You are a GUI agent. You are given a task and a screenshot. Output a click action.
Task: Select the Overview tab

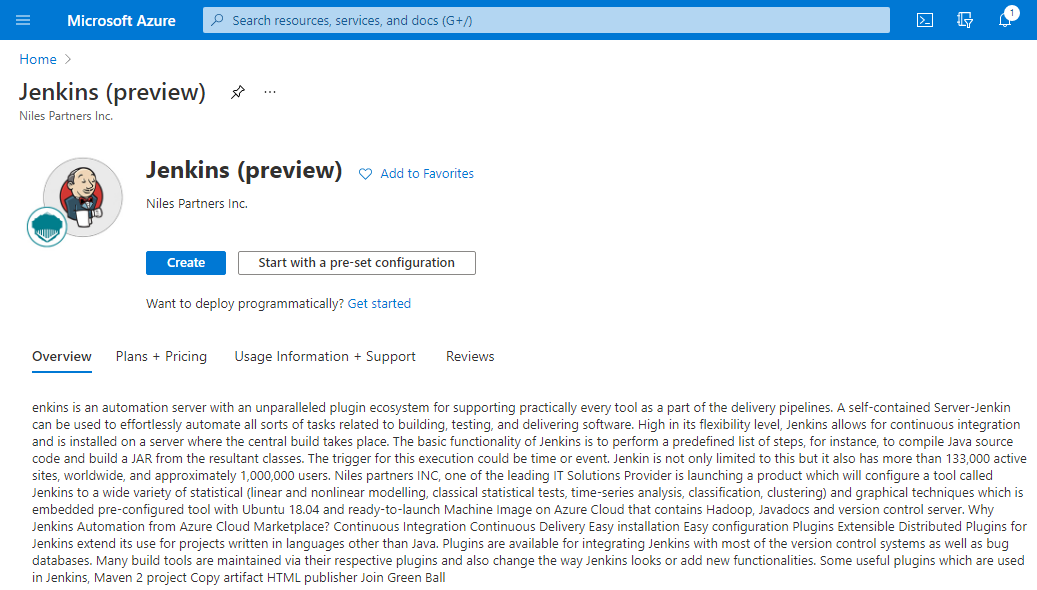[62, 356]
